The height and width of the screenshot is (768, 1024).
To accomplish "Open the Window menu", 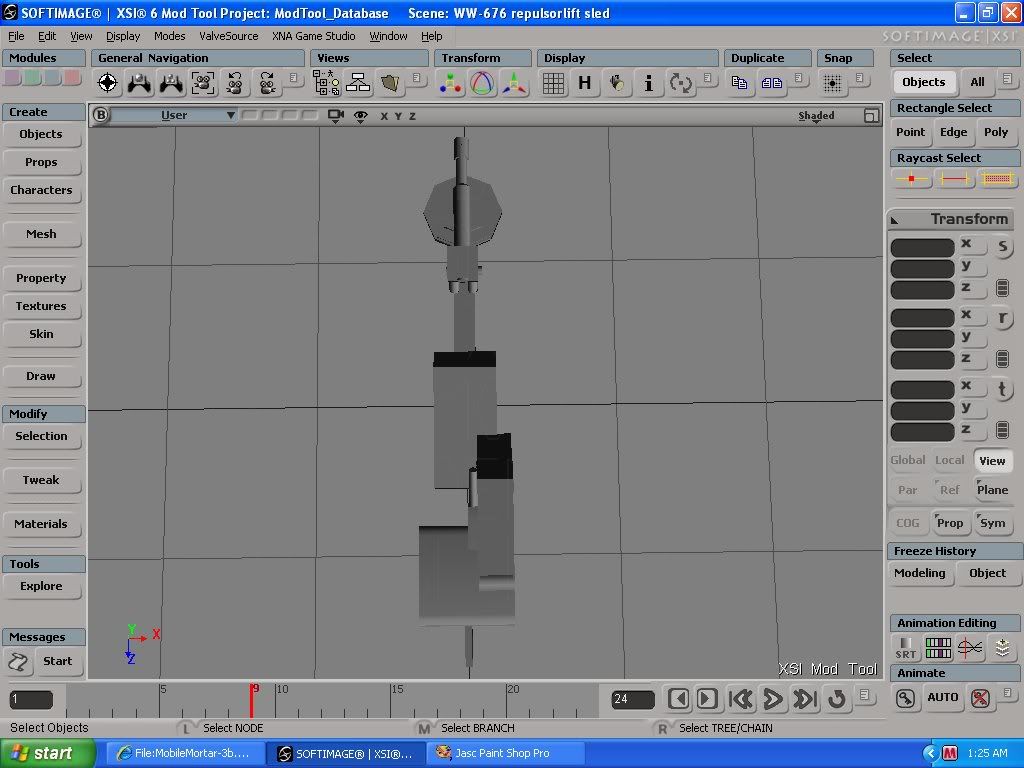I will coord(388,36).
